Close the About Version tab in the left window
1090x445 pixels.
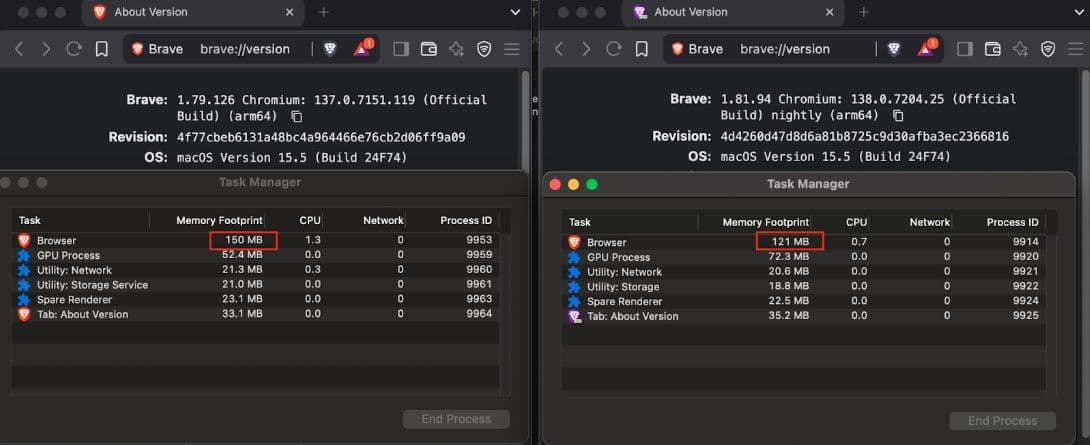pyautogui.click(x=288, y=12)
